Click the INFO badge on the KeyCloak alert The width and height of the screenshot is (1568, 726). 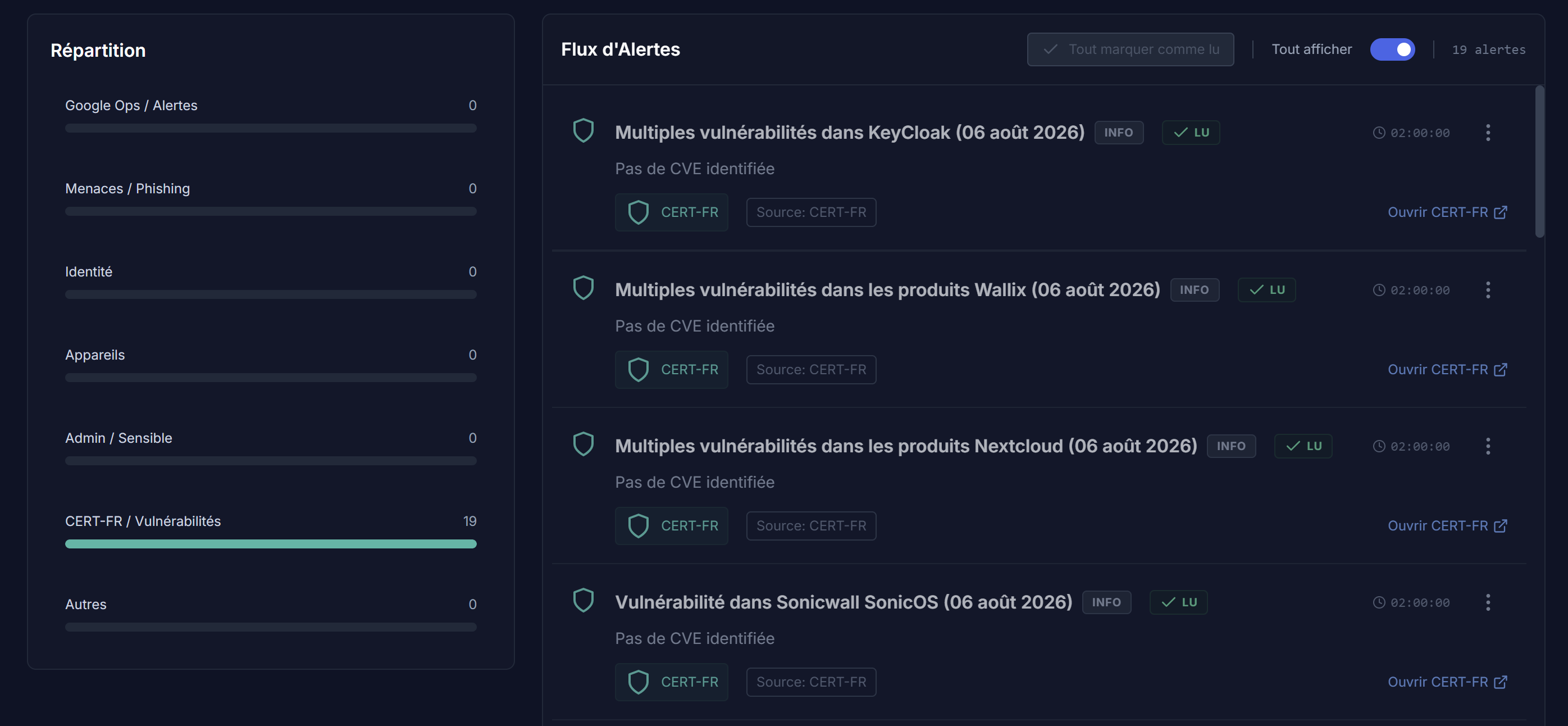point(1119,132)
